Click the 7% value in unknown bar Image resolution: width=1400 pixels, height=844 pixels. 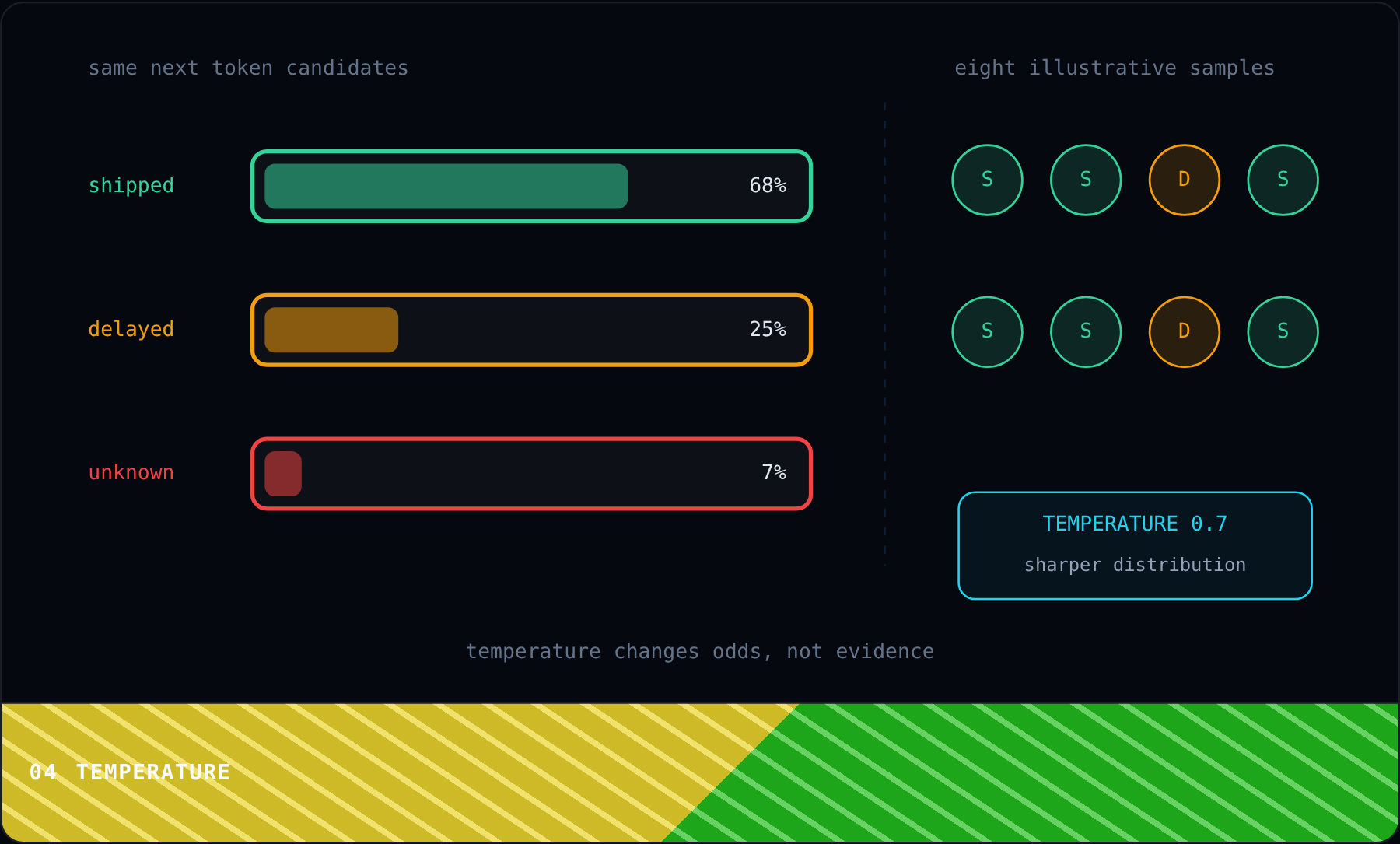pos(774,472)
